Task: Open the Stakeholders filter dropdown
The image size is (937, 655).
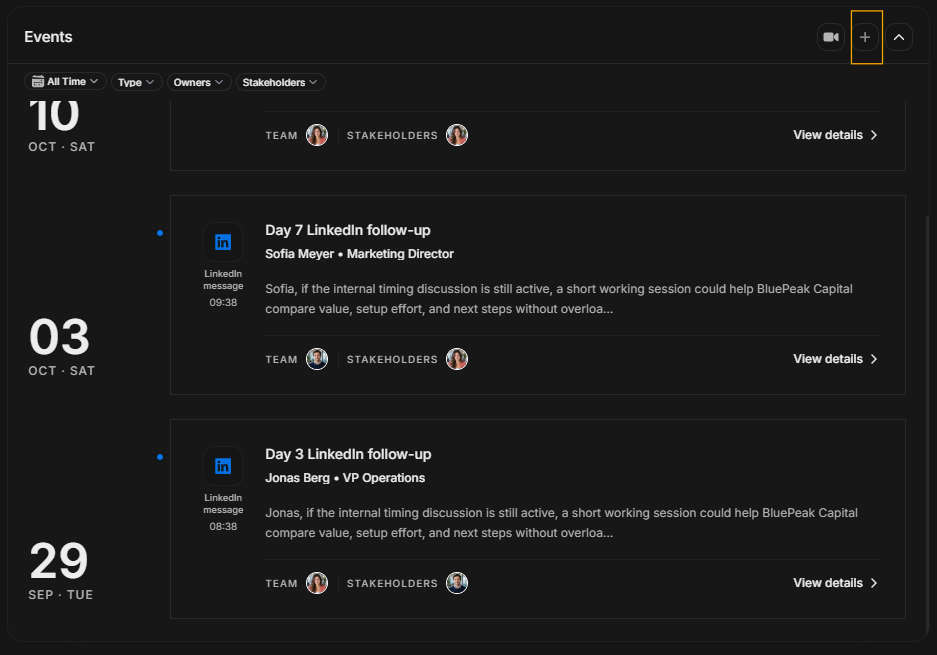Action: [280, 82]
